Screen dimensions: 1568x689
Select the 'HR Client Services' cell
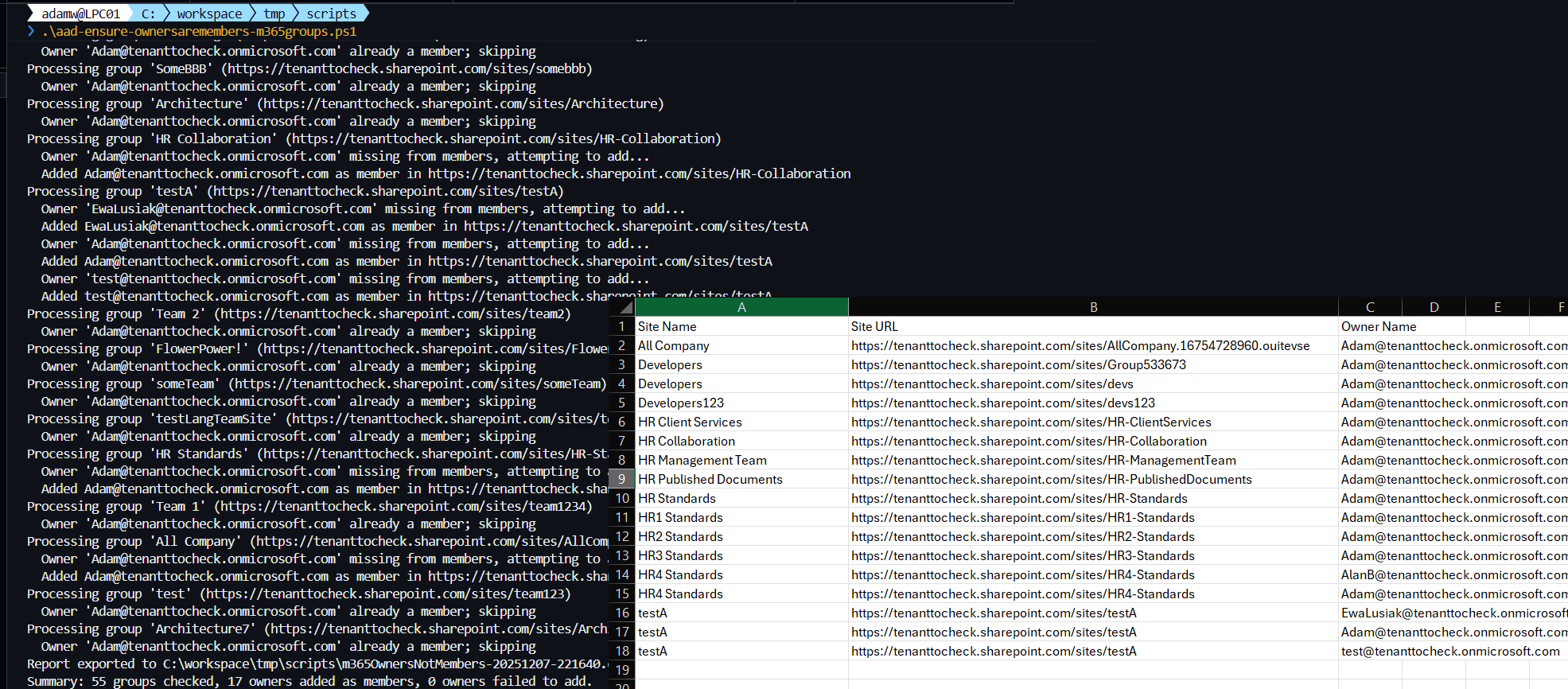pos(741,422)
